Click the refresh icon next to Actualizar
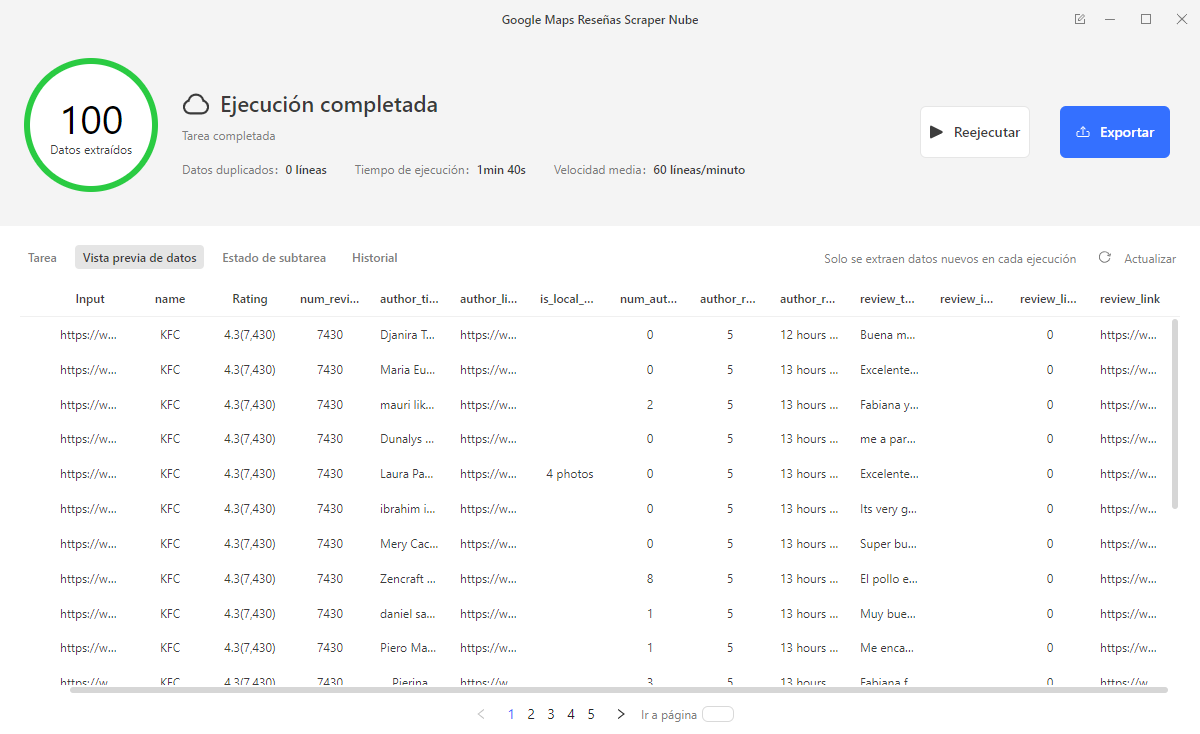This screenshot has height=734, width=1200. pos(1104,257)
